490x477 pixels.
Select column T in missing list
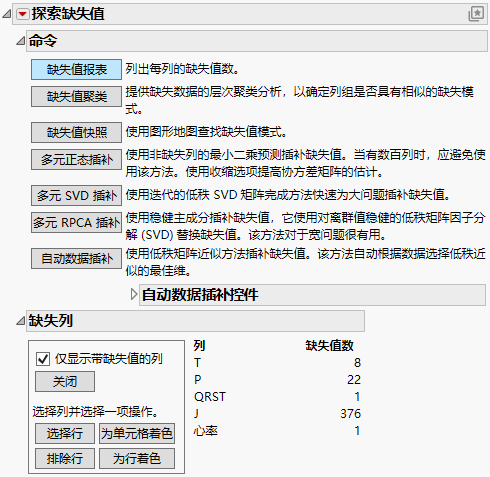tap(197, 363)
